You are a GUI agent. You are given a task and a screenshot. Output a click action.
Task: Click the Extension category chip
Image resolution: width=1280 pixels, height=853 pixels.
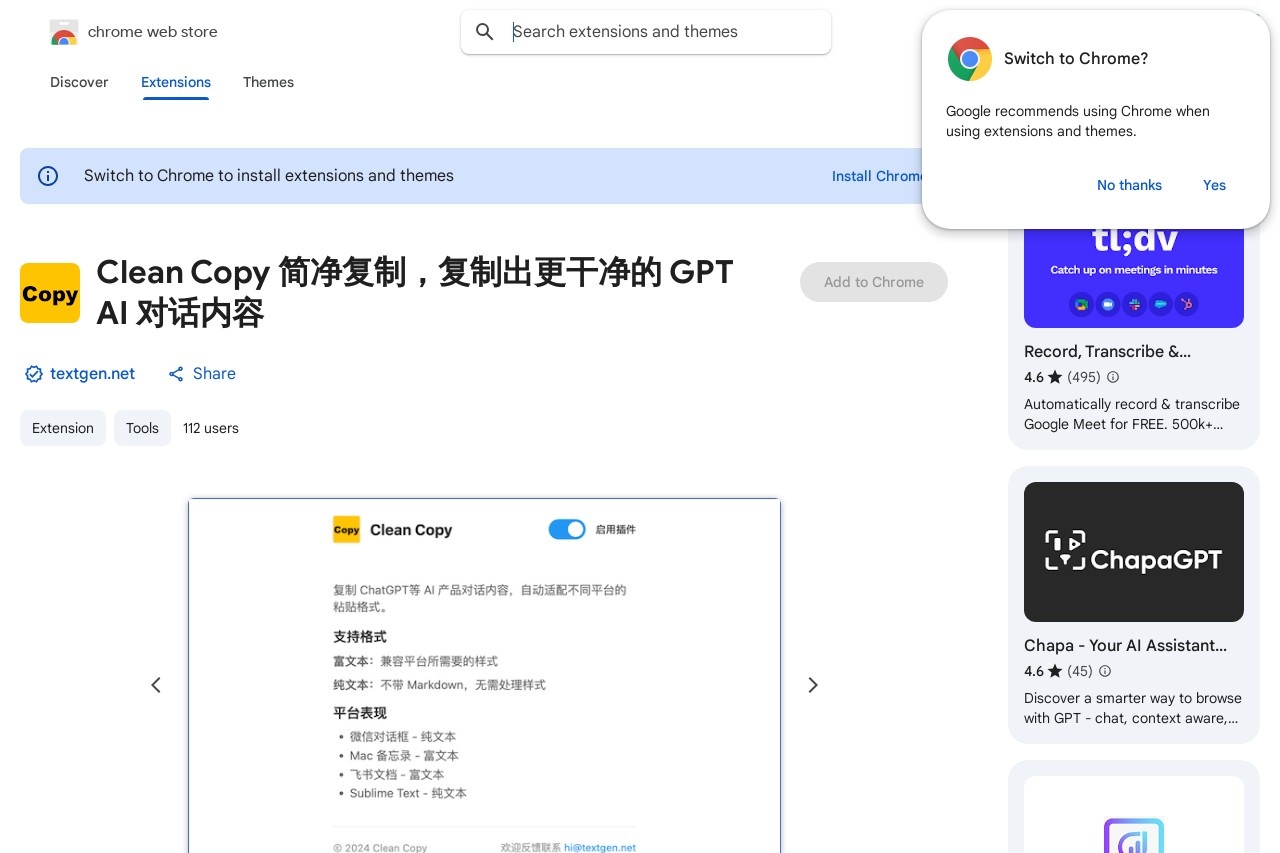[63, 428]
